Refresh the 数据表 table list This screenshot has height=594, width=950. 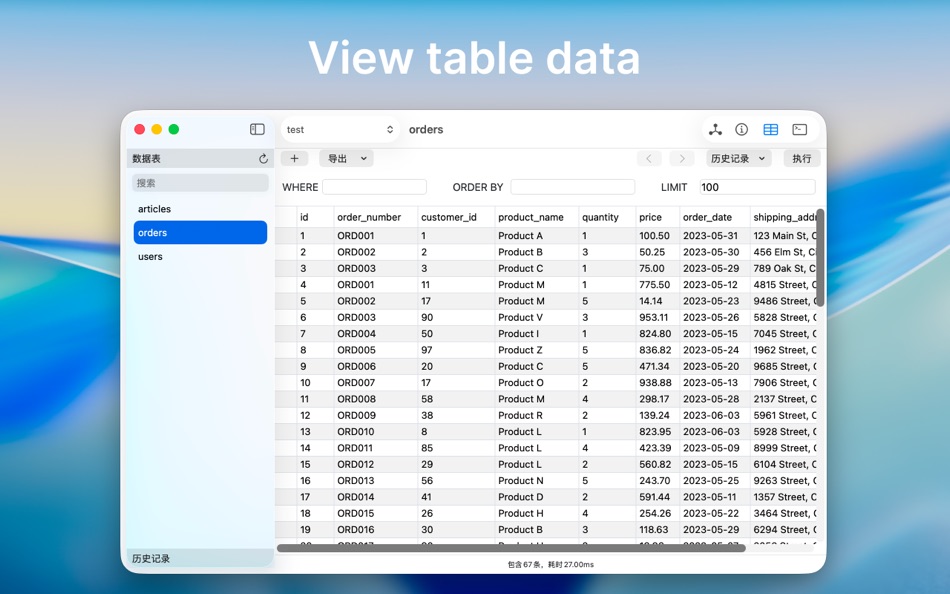point(262,158)
